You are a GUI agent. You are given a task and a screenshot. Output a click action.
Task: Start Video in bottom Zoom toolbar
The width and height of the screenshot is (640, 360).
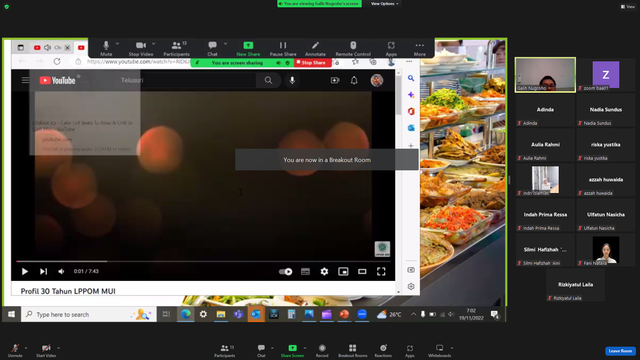click(x=46, y=350)
